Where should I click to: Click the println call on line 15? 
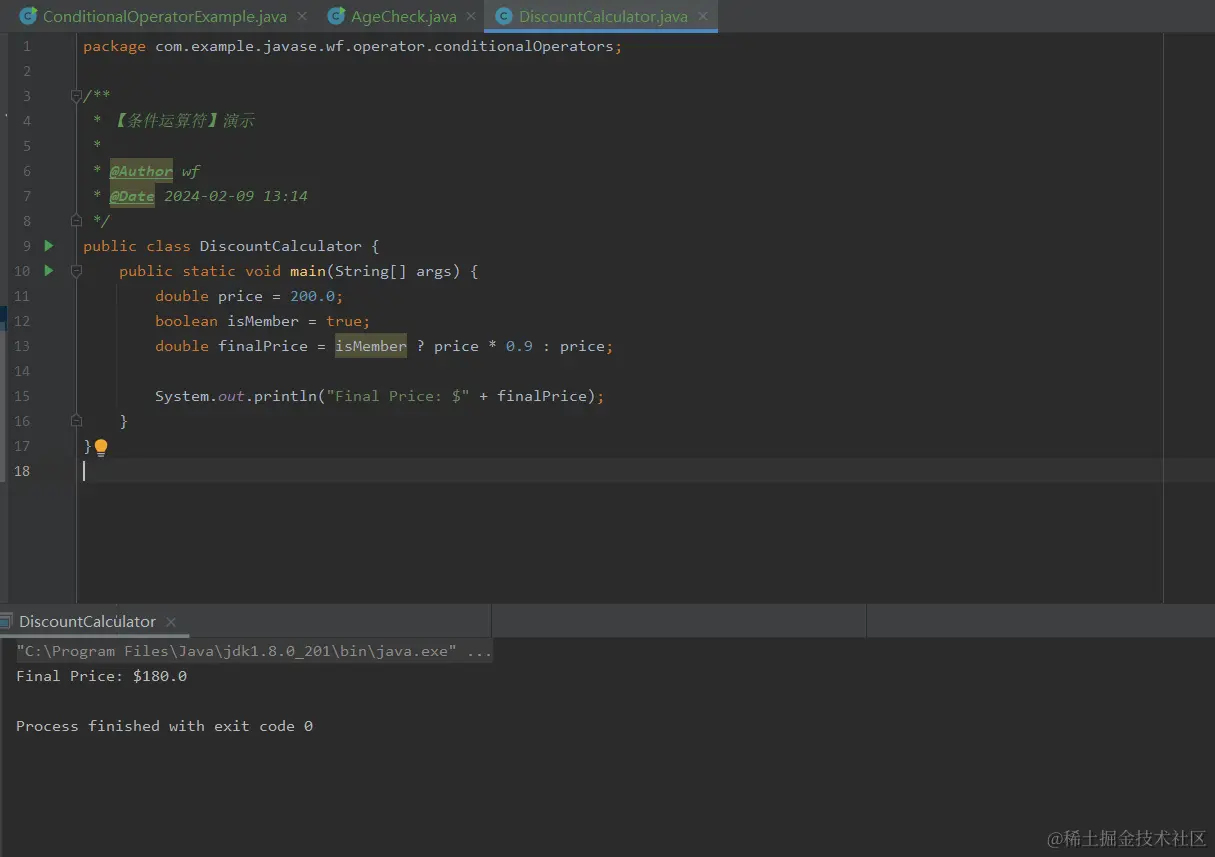[285, 396]
